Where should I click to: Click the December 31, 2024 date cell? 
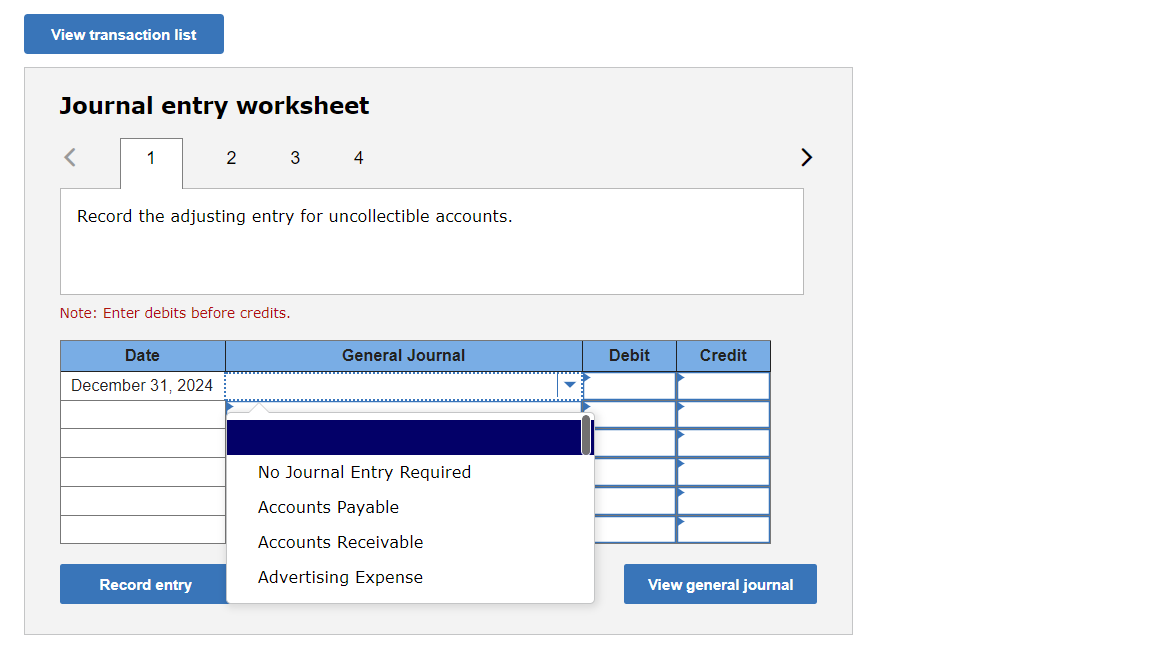click(142, 385)
